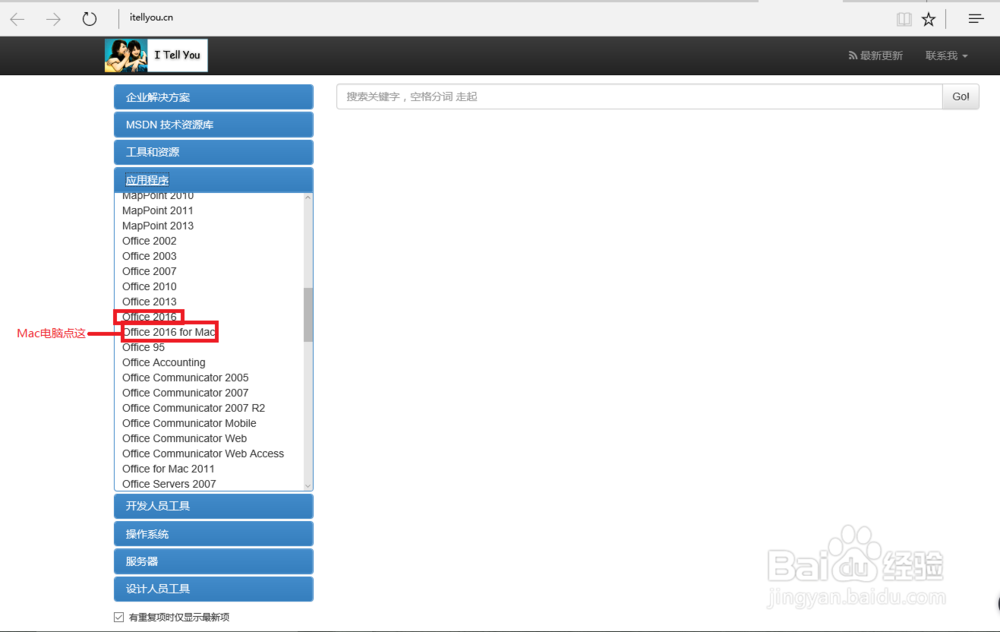Image resolution: width=1000 pixels, height=632 pixels.
Task: Click the application list scrollbar thumb
Action: 308,314
